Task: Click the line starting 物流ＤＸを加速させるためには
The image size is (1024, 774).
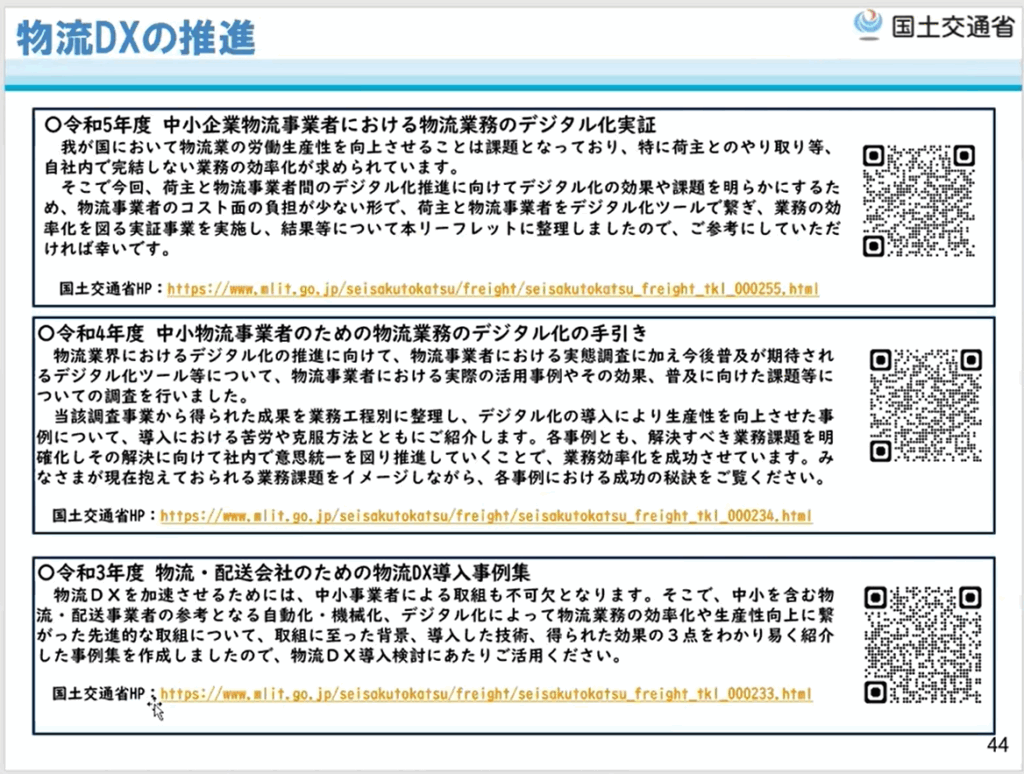Action: [443, 594]
